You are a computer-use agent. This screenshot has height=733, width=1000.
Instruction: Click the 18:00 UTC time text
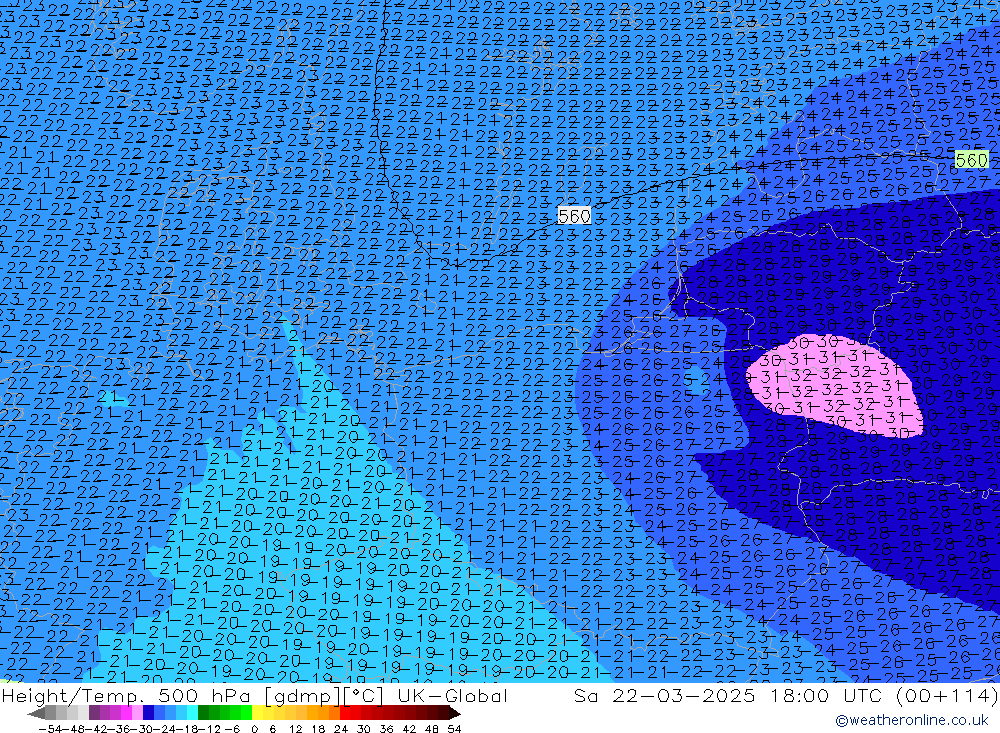tap(829, 695)
